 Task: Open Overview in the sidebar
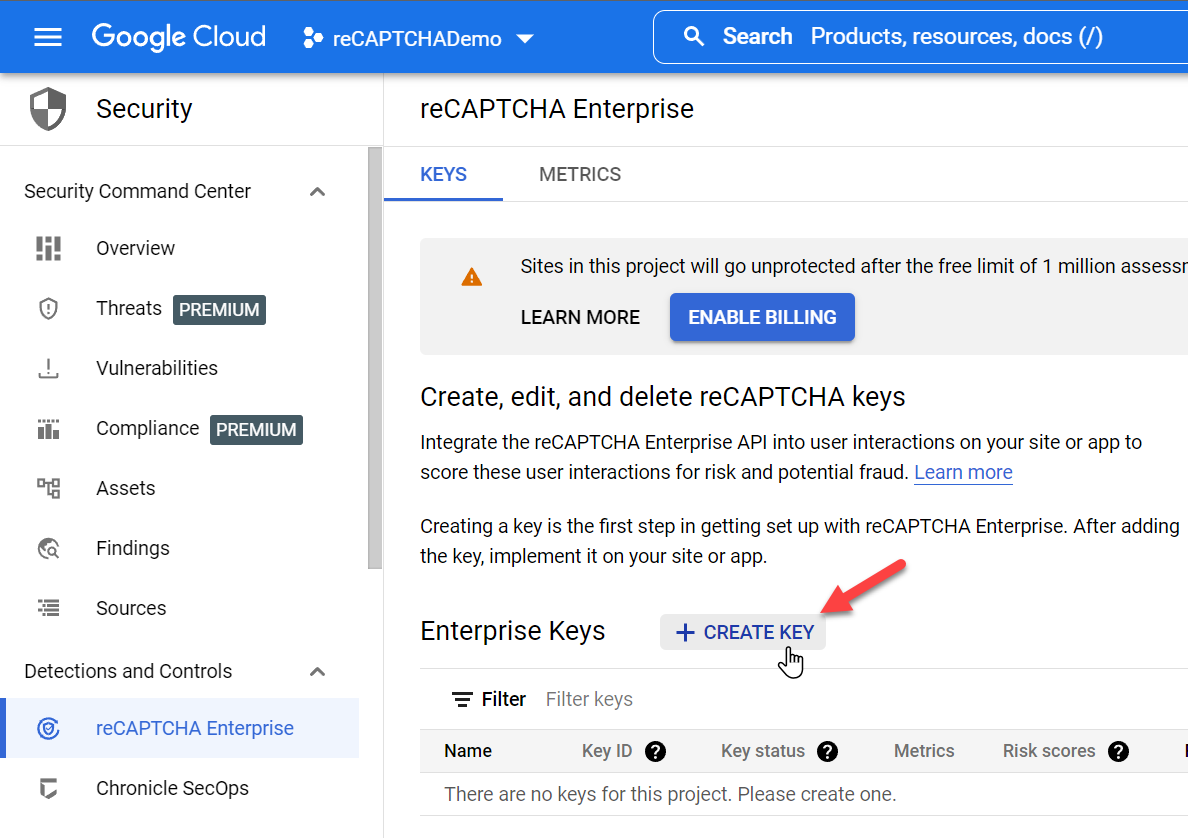[x=135, y=249]
